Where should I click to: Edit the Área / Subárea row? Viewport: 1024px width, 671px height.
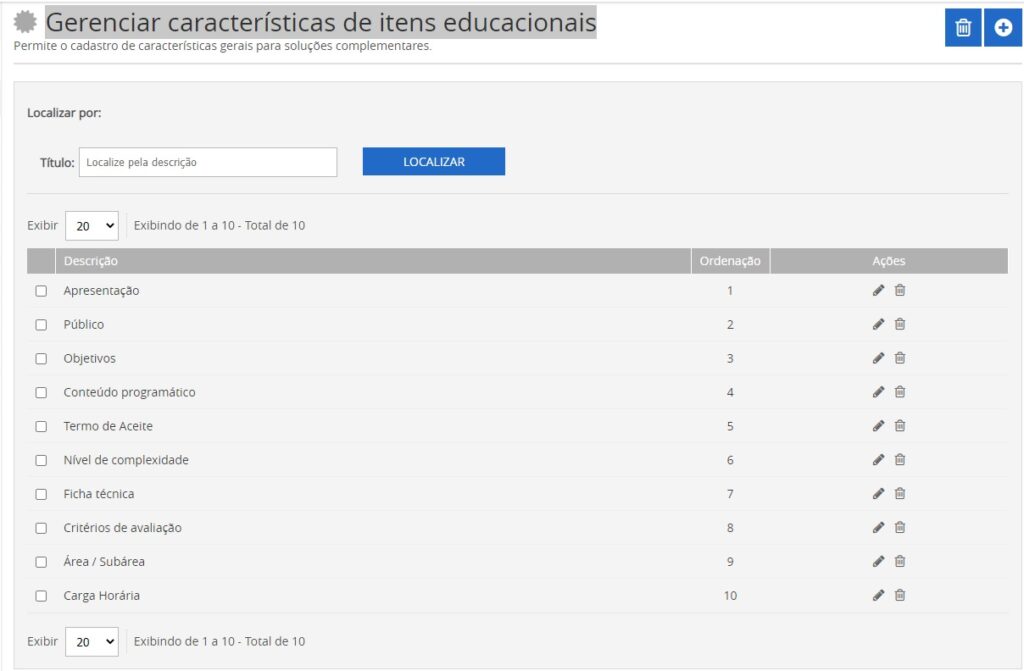pyautogui.click(x=878, y=562)
